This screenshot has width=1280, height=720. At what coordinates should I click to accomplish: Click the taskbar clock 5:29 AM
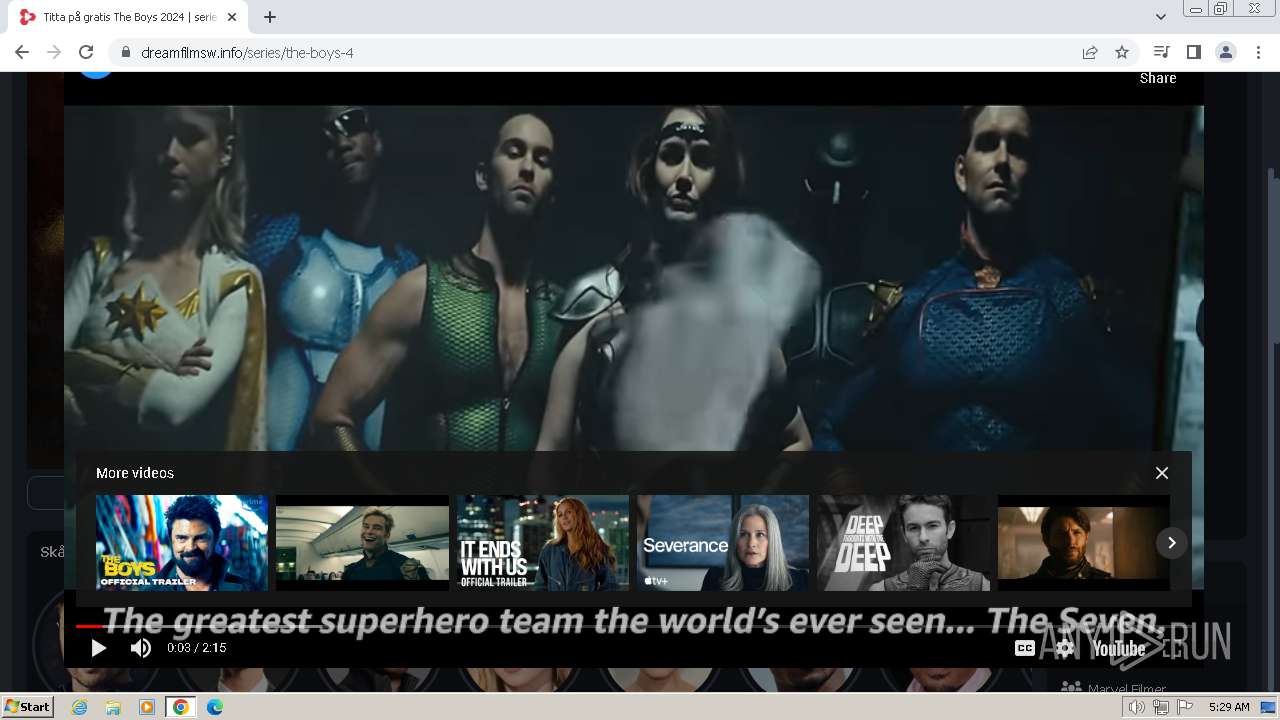click(1229, 707)
